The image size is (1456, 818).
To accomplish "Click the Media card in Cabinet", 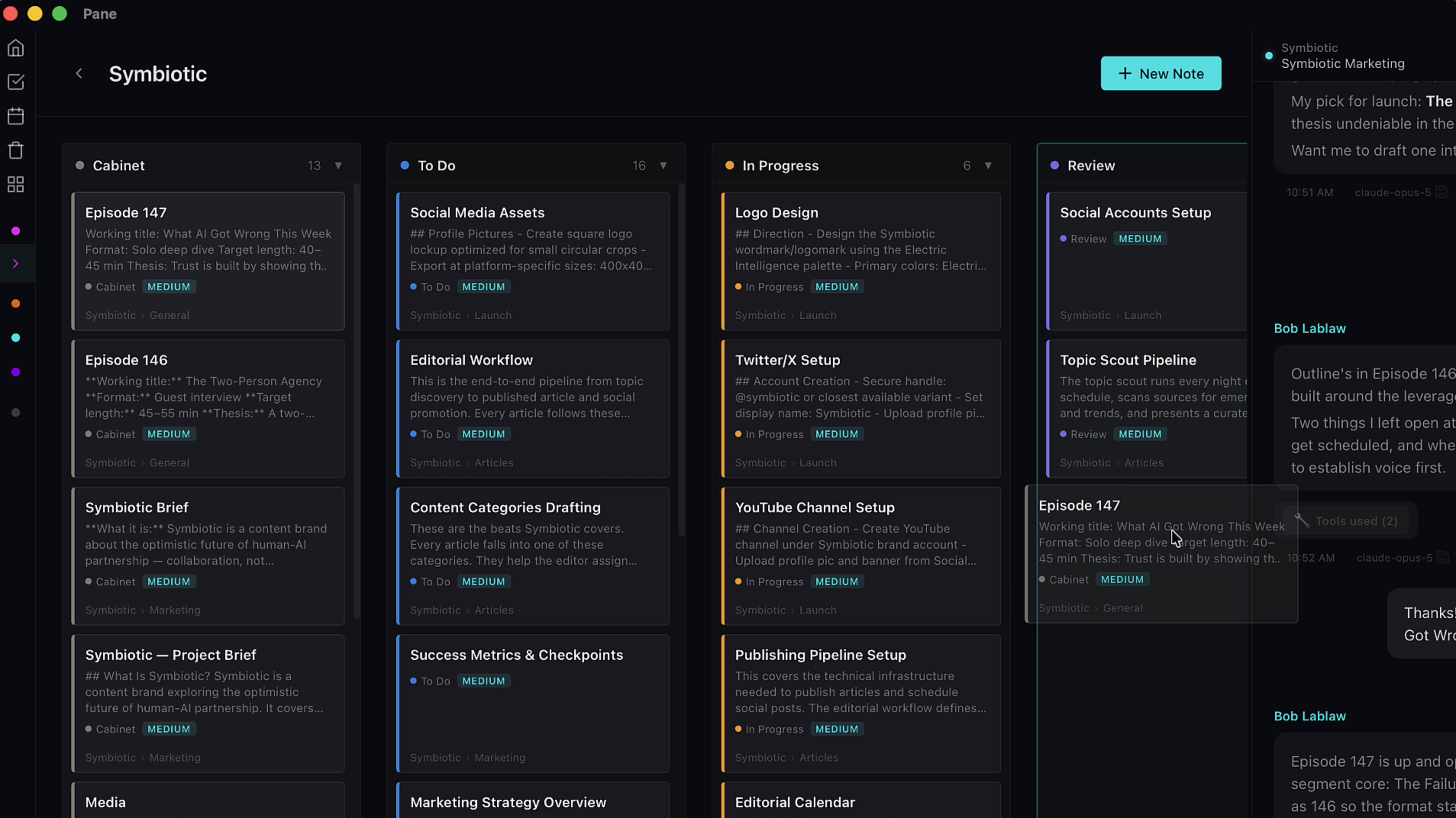I will [x=208, y=800].
